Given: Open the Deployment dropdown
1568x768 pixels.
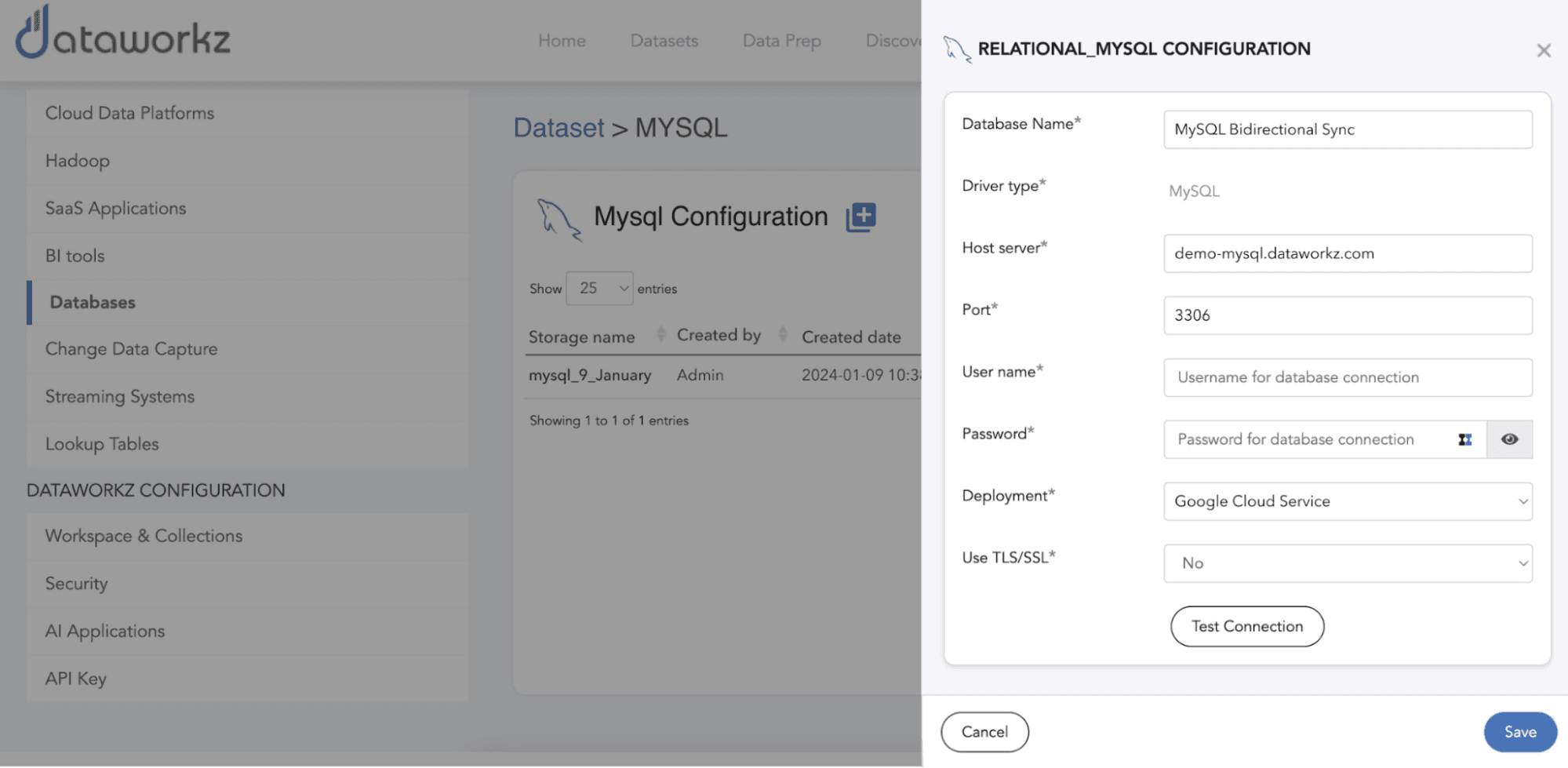Looking at the screenshot, I should click(1347, 502).
